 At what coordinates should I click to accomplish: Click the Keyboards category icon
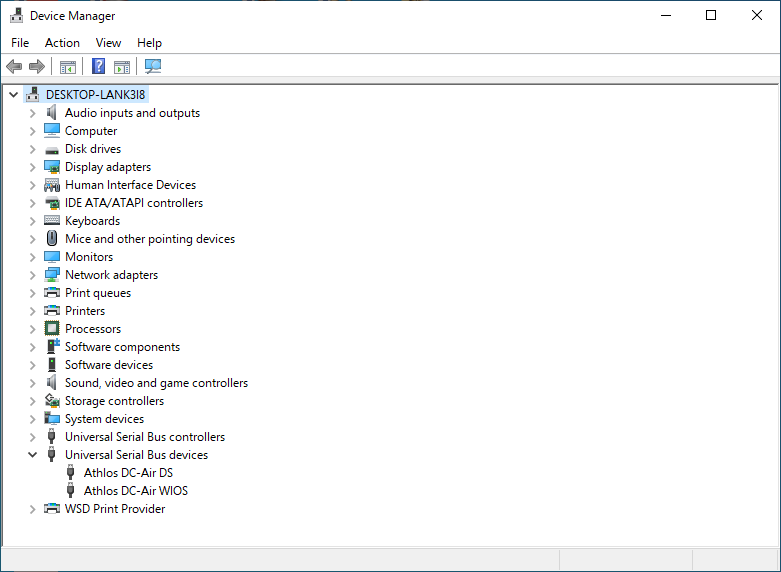[x=52, y=221]
